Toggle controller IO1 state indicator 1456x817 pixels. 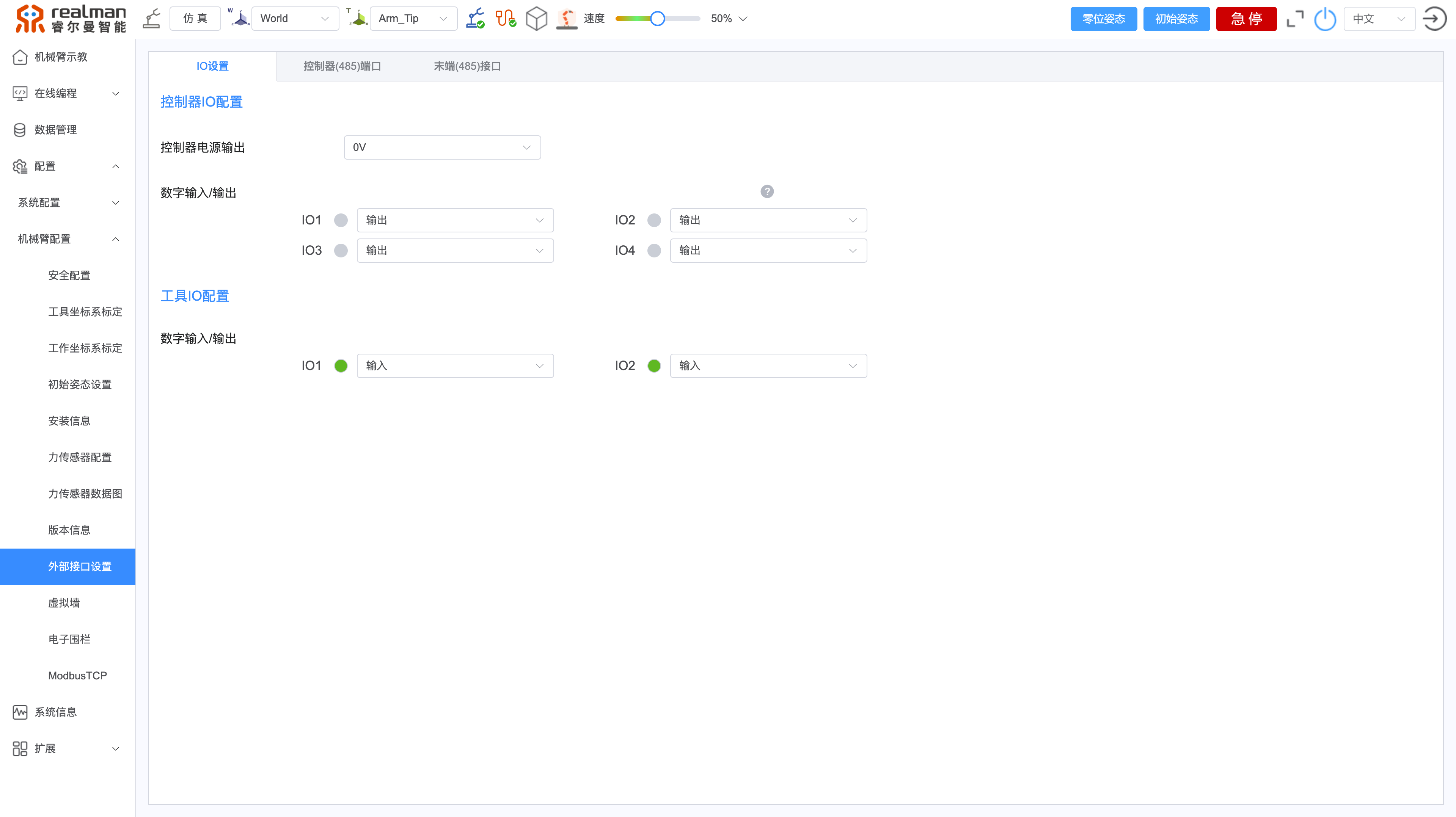point(341,220)
